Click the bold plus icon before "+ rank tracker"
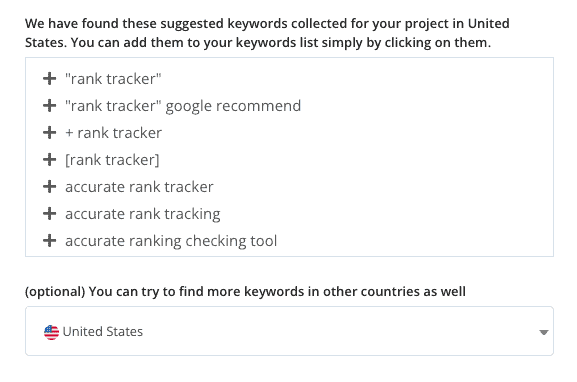This screenshot has width=577, height=382. [49, 133]
